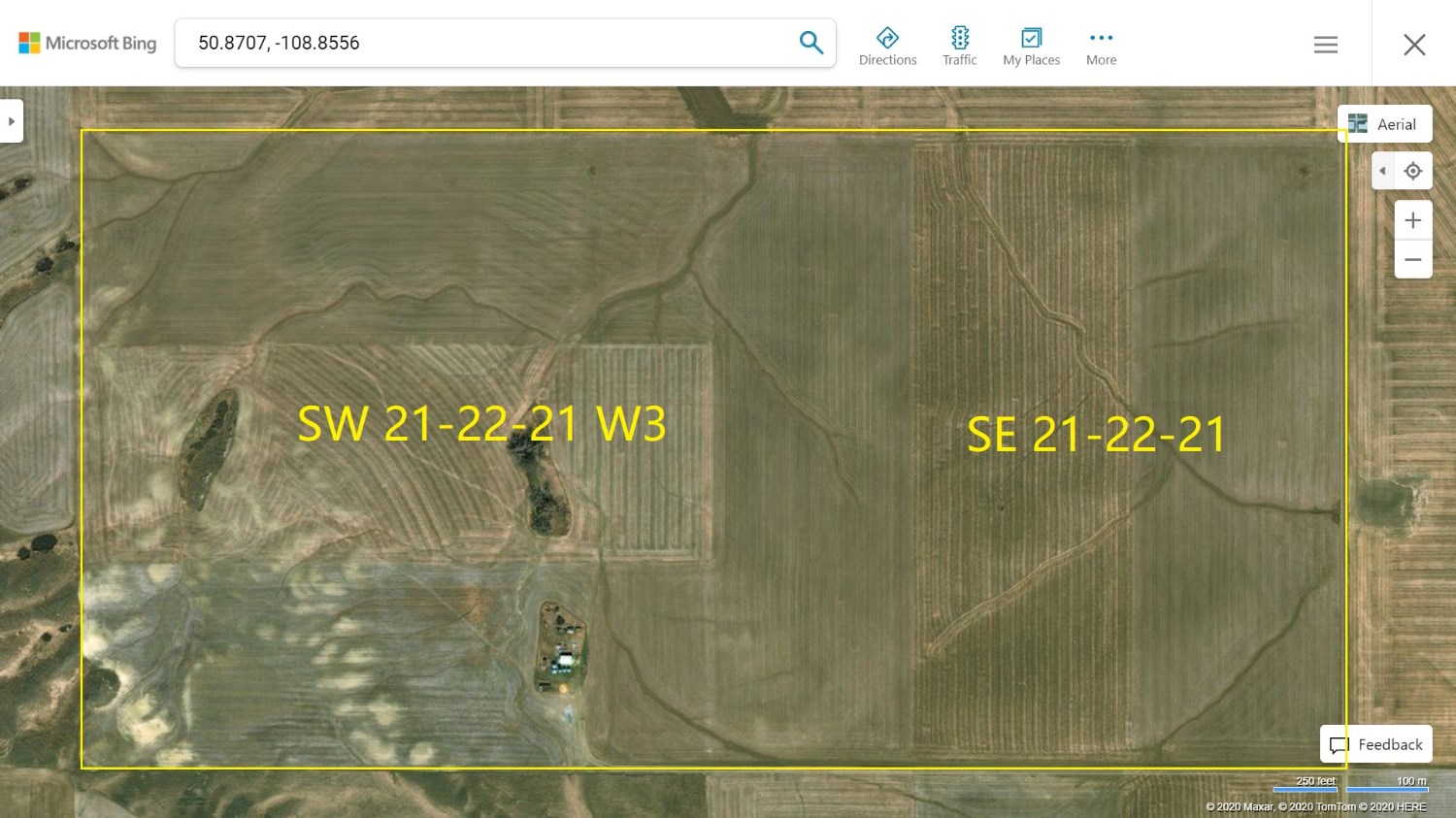Viewport: 1456px width, 818px height.
Task: Expand the collapsed left side panel
Action: coord(12,121)
